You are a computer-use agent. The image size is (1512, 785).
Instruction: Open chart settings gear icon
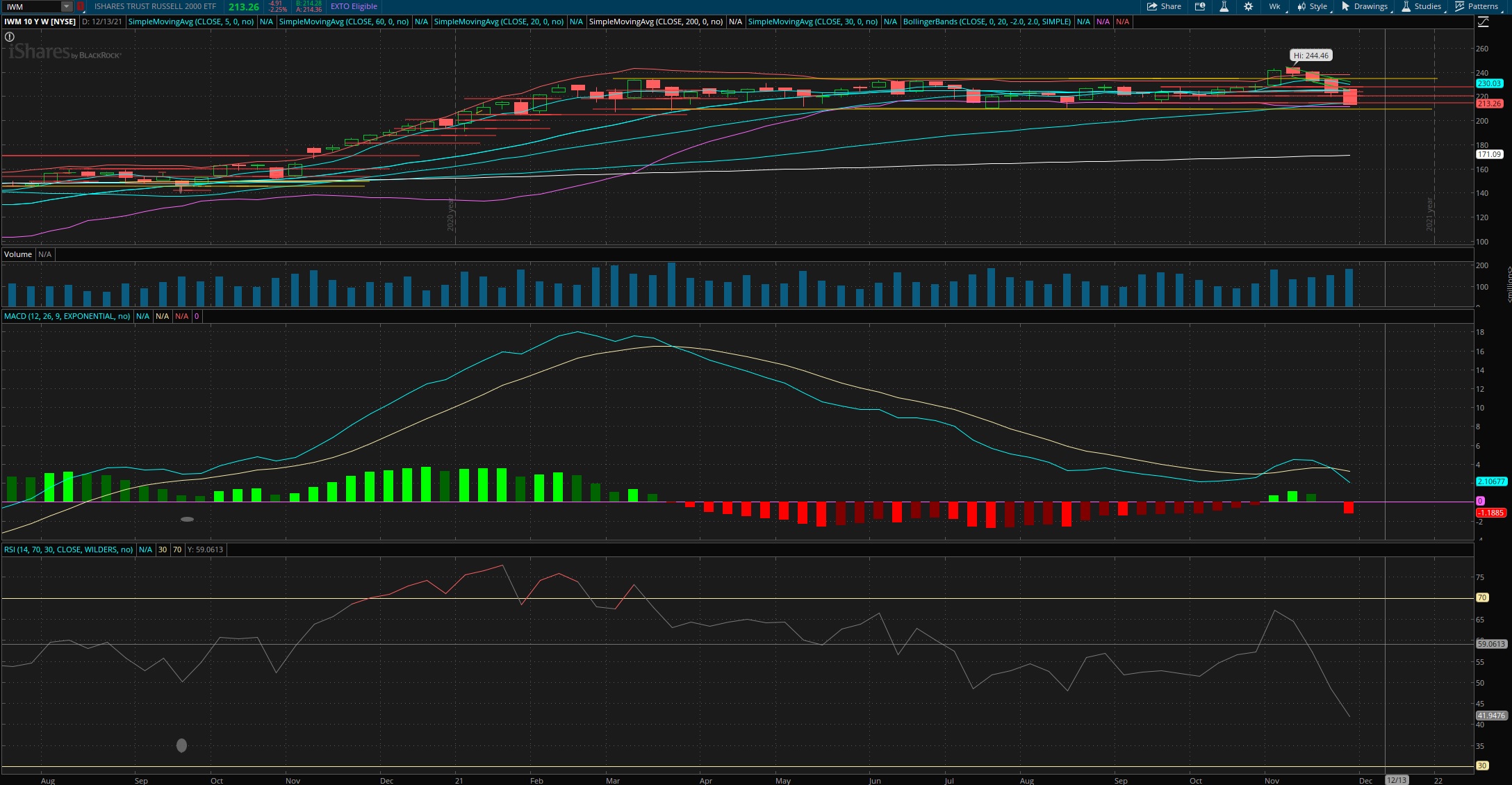click(x=1248, y=6)
